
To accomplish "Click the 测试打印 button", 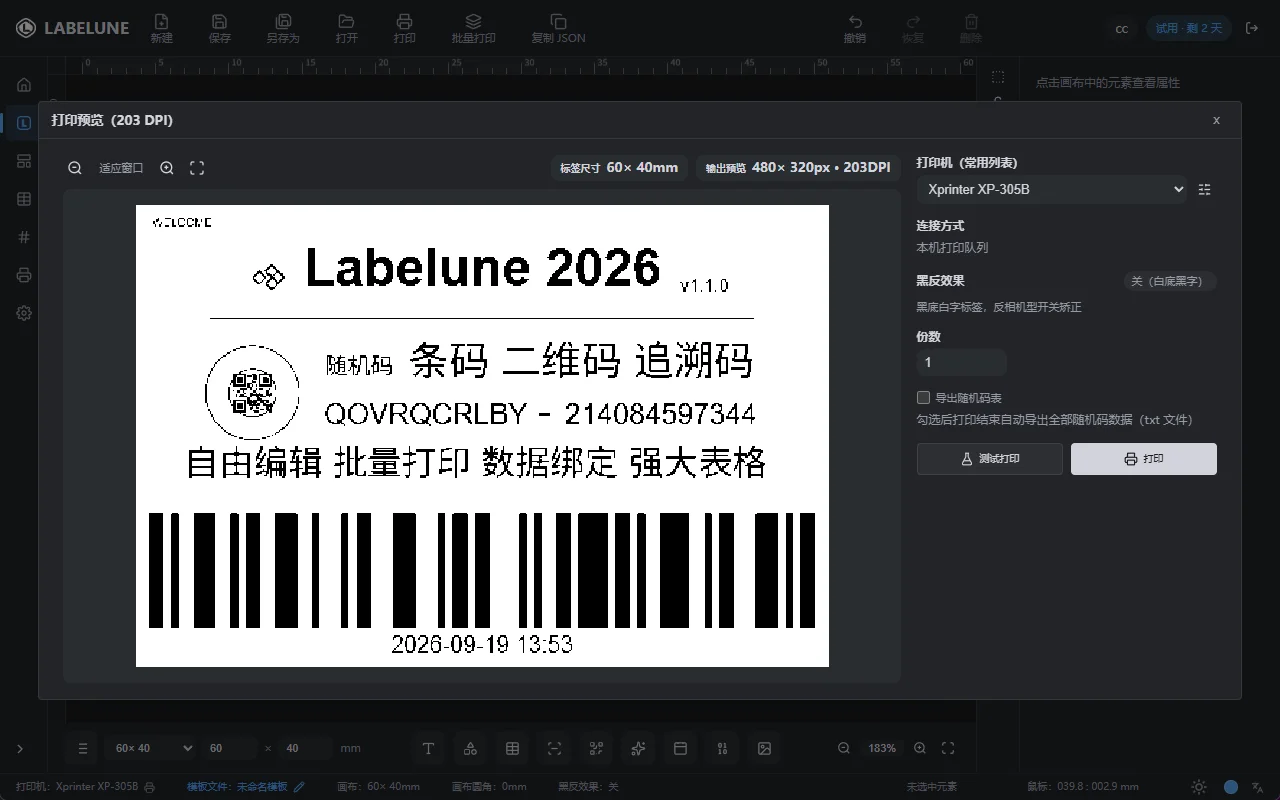I will [x=990, y=459].
